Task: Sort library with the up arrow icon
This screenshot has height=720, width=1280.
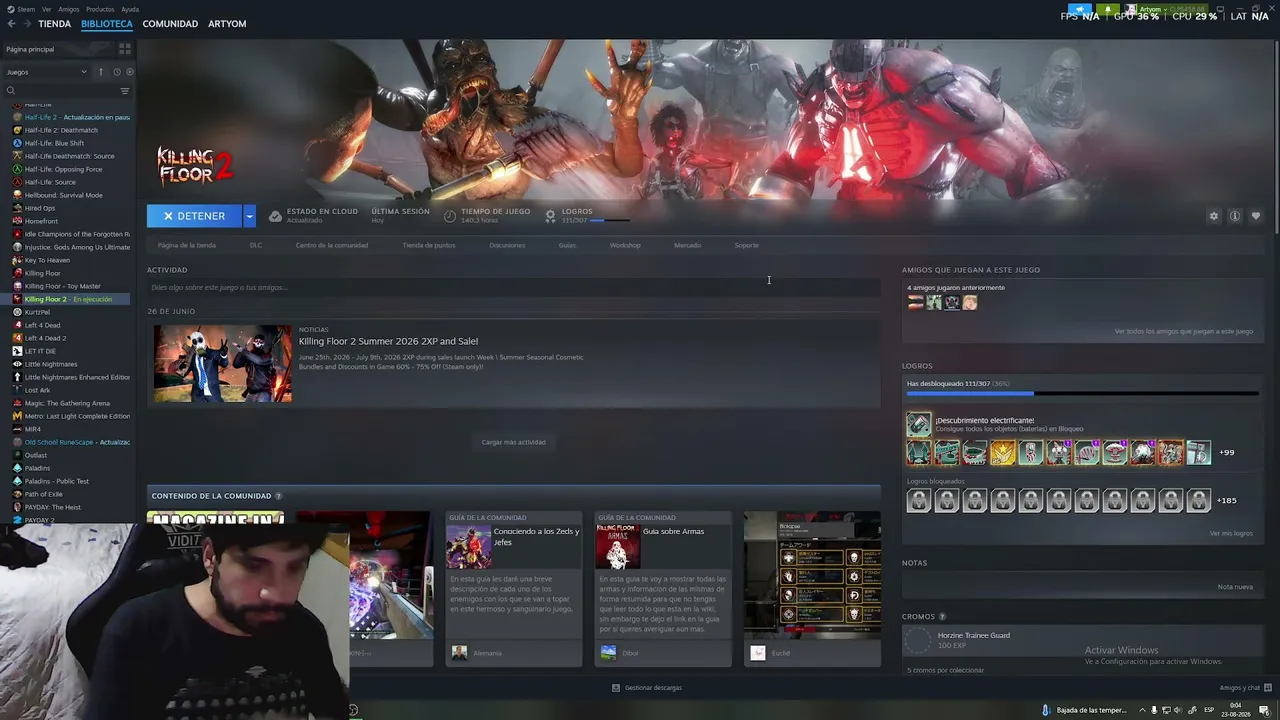Action: coord(100,72)
